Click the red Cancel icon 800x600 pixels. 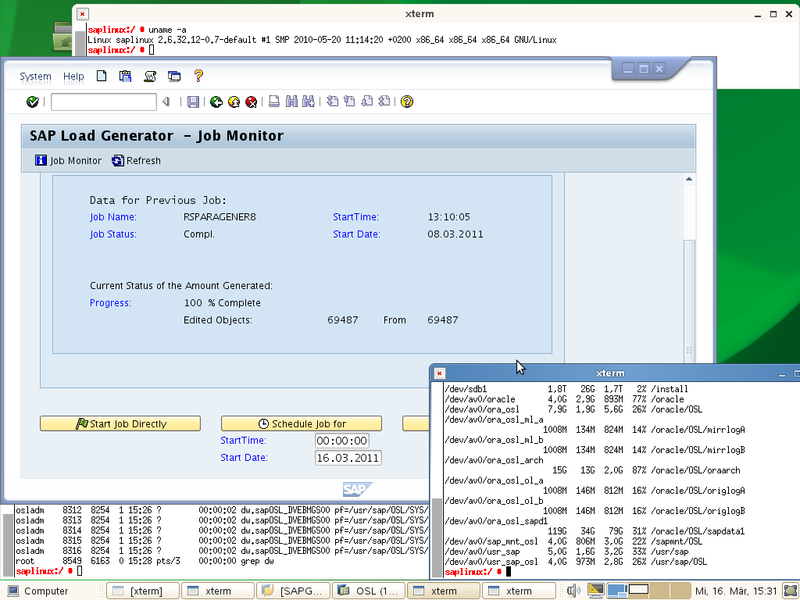pyautogui.click(x=251, y=102)
